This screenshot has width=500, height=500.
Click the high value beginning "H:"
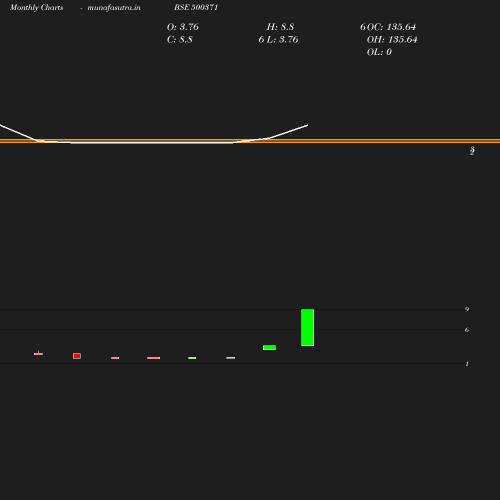tap(280, 27)
